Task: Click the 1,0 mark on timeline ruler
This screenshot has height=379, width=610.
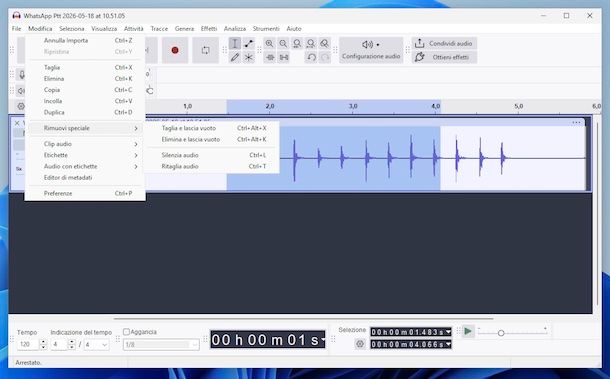Action: click(x=188, y=106)
